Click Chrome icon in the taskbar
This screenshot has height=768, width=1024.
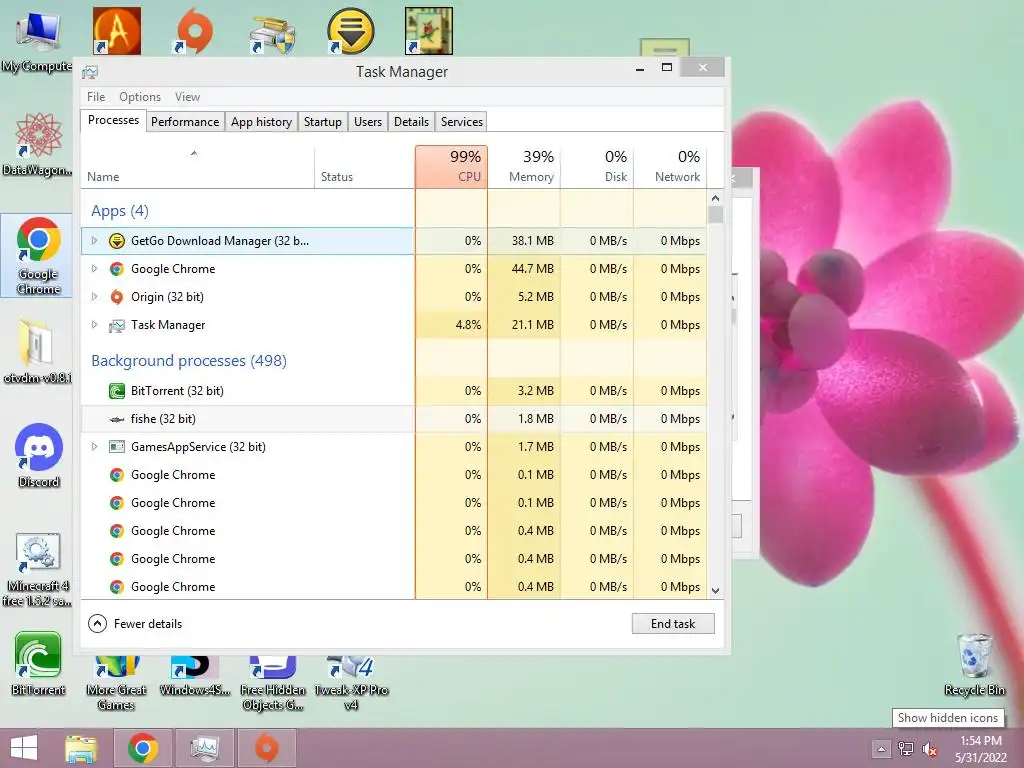pos(143,748)
